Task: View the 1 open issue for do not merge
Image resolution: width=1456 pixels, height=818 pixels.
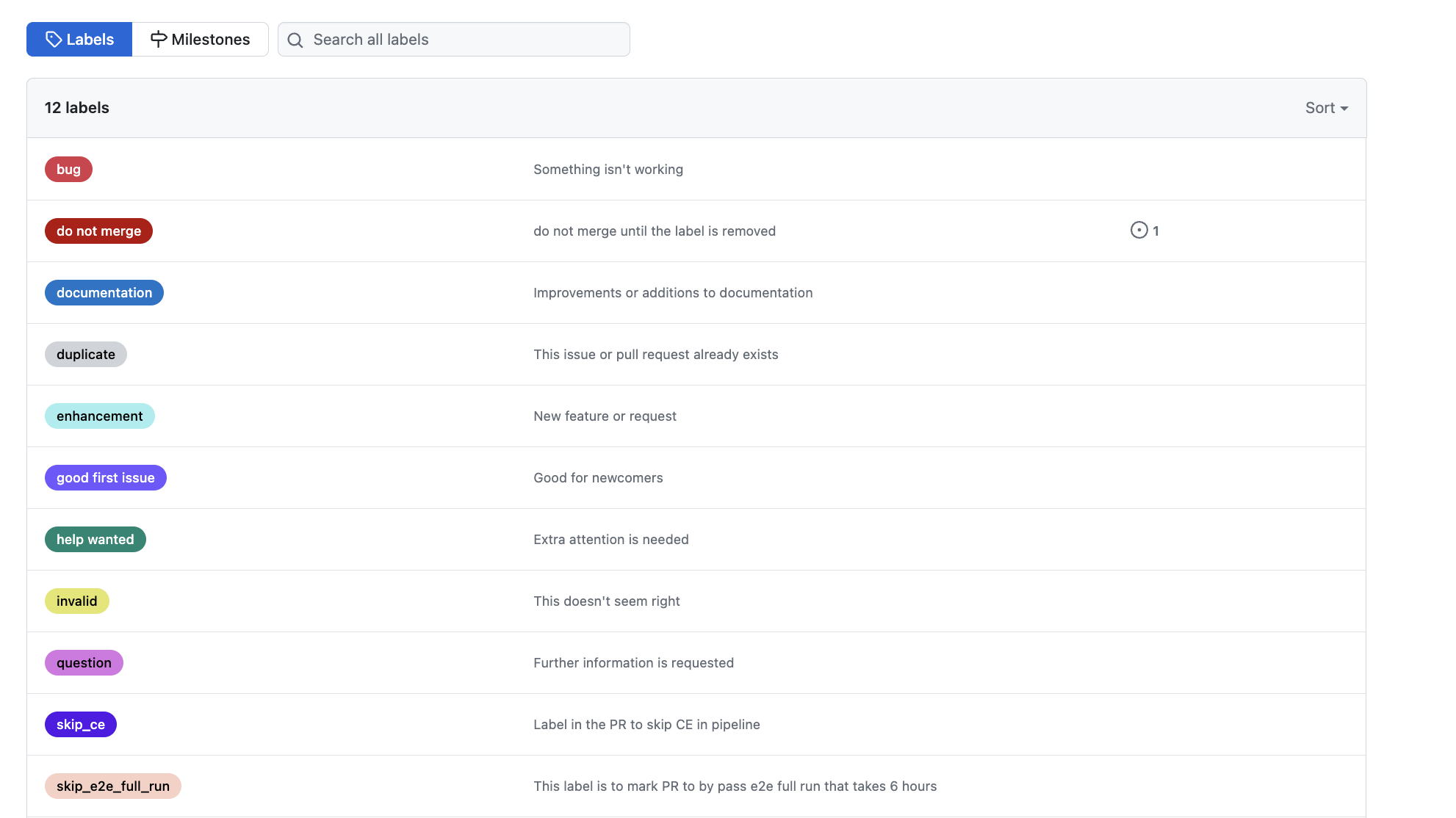Action: coord(1145,231)
